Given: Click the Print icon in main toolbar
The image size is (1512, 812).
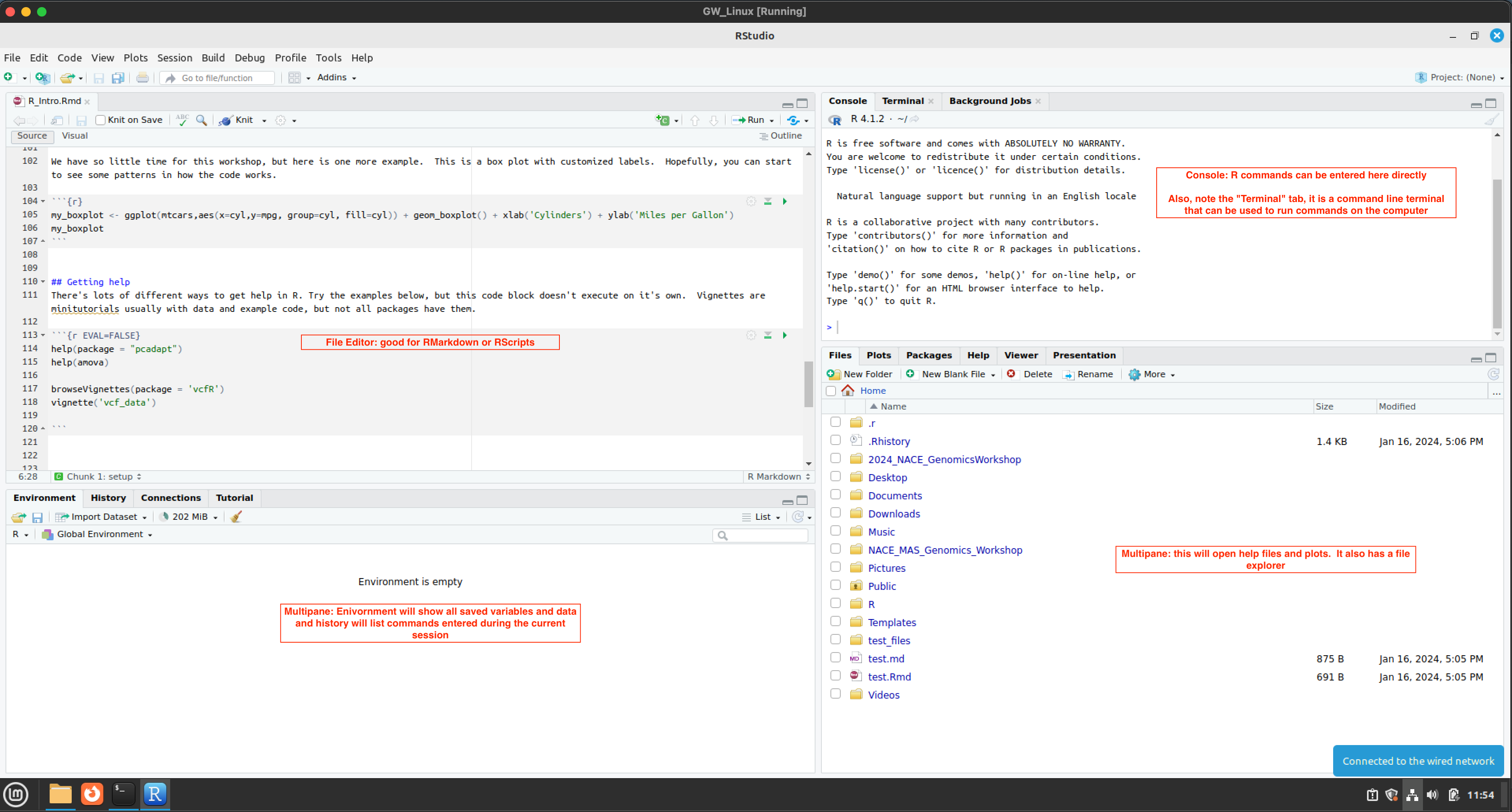Looking at the screenshot, I should click(142, 78).
